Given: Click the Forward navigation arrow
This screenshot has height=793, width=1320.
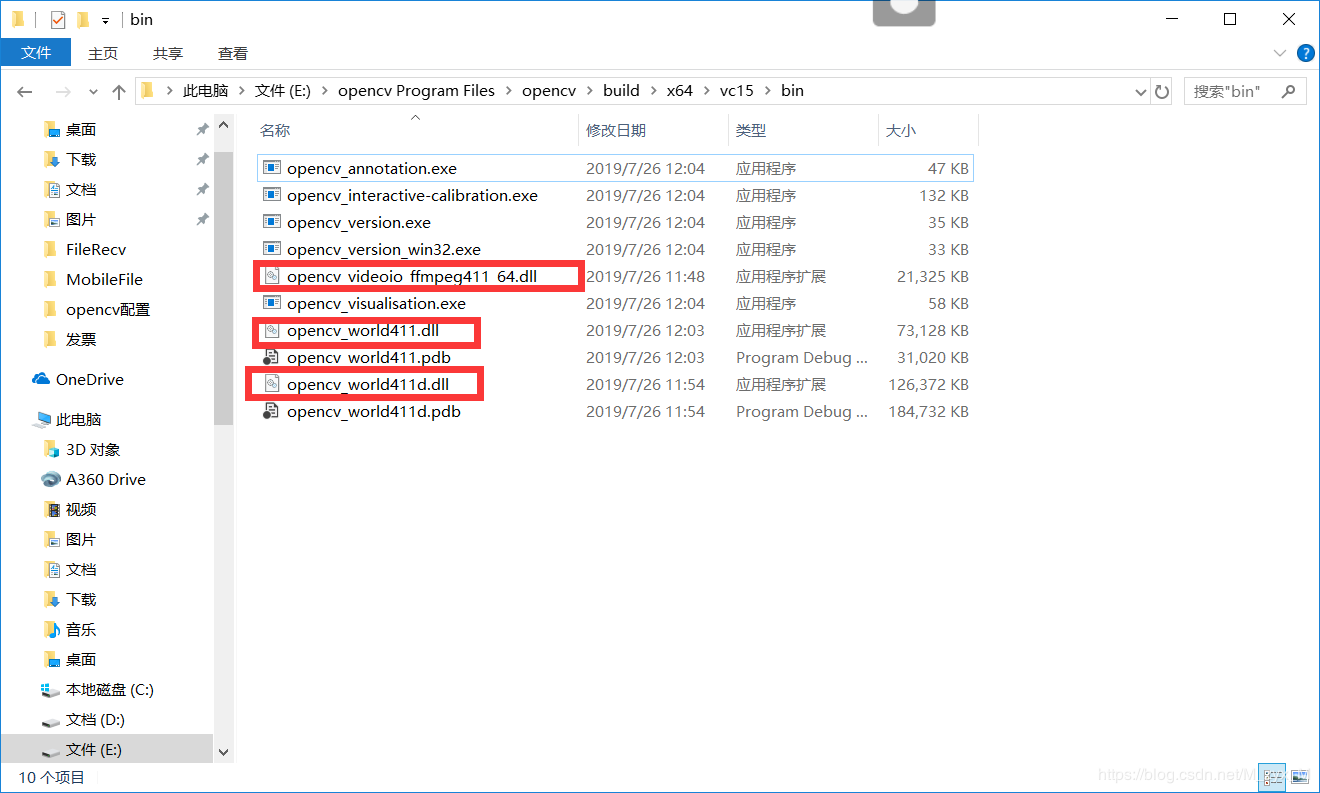Looking at the screenshot, I should click(62, 91).
